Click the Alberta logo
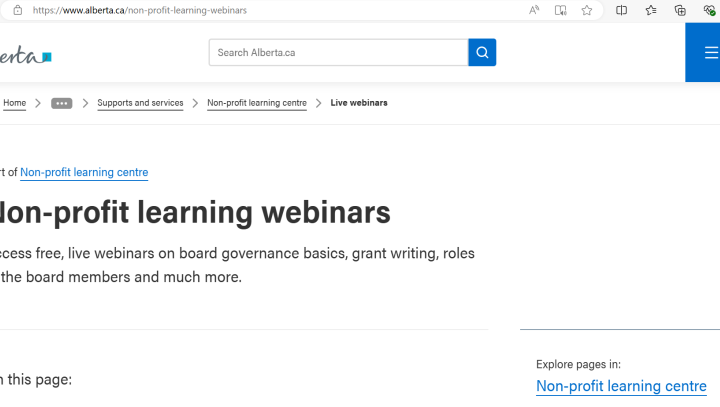The width and height of the screenshot is (720, 407). 25,55
